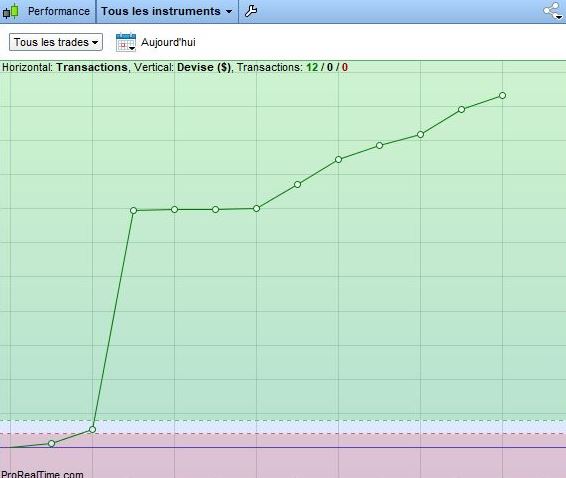
Task: Click the Vertical: Devise ($) label
Action: tap(182, 68)
